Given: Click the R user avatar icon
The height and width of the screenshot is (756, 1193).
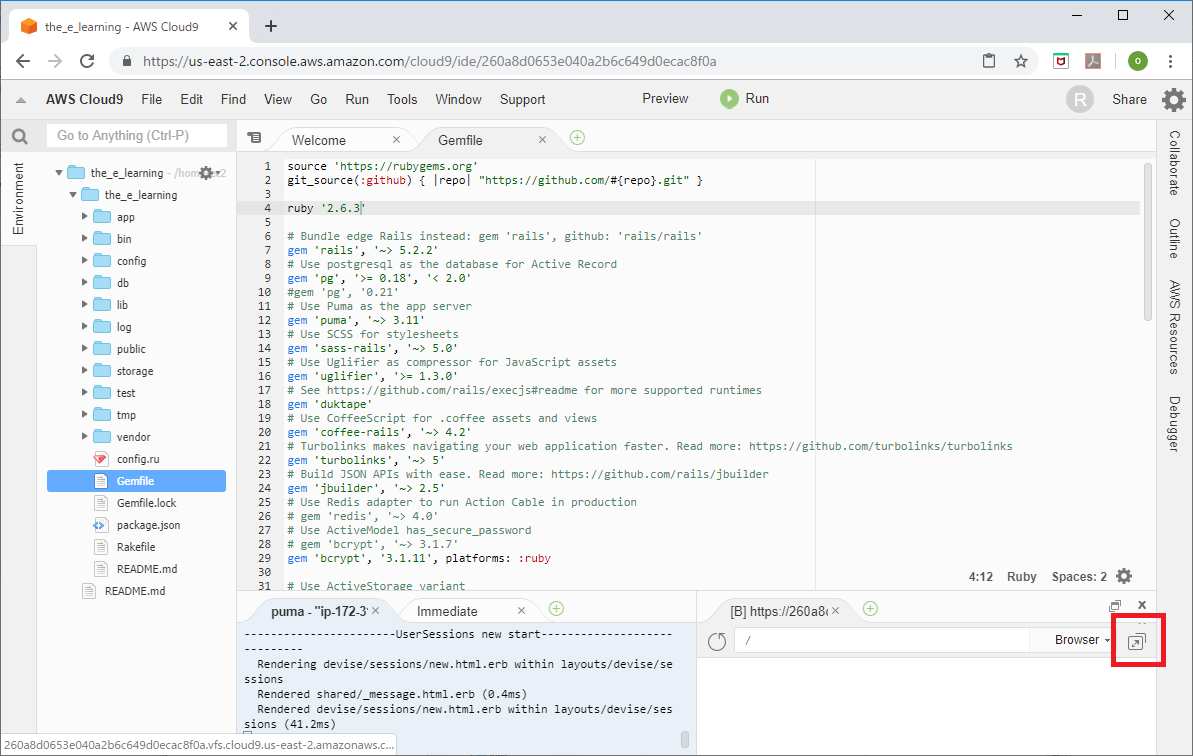Looking at the screenshot, I should 1079,100.
